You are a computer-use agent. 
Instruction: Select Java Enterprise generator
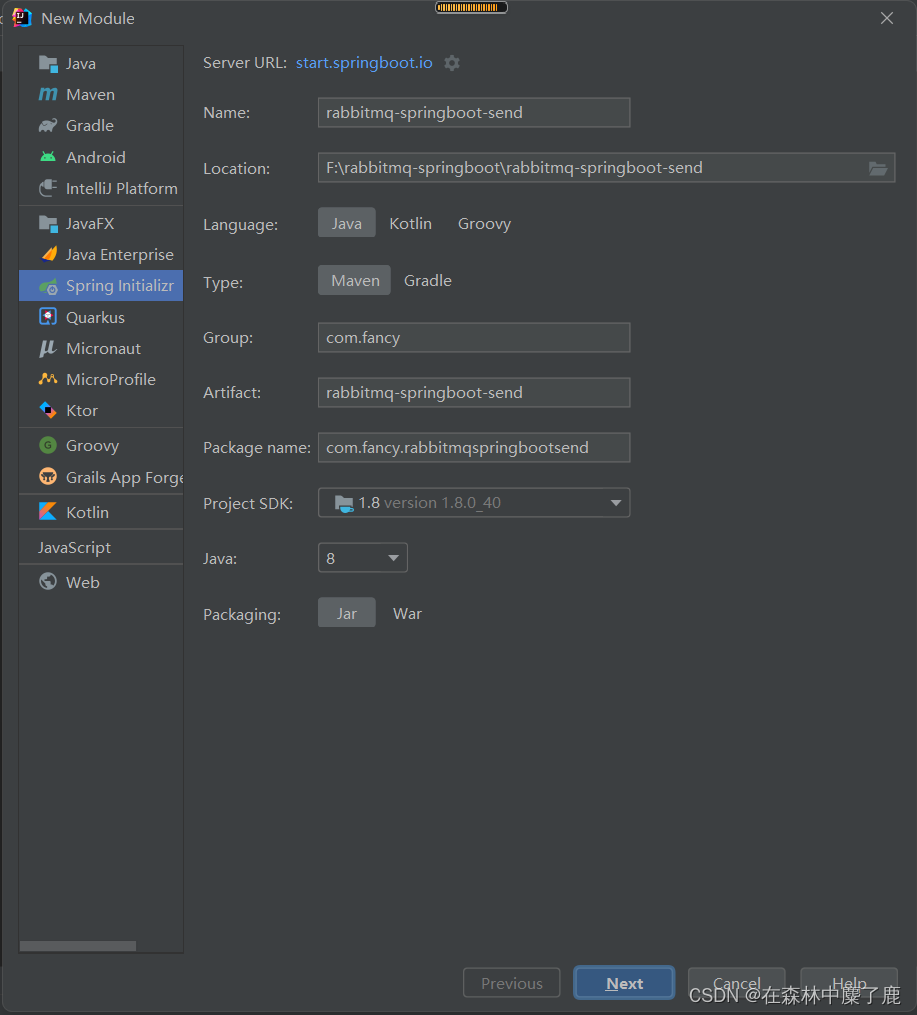(x=101, y=254)
